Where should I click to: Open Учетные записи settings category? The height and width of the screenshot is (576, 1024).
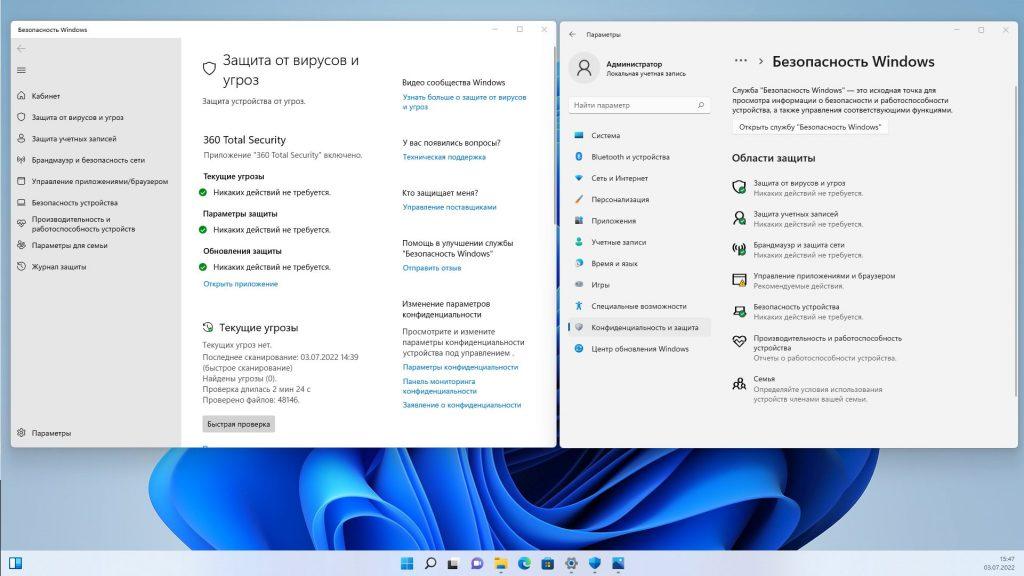click(x=639, y=242)
